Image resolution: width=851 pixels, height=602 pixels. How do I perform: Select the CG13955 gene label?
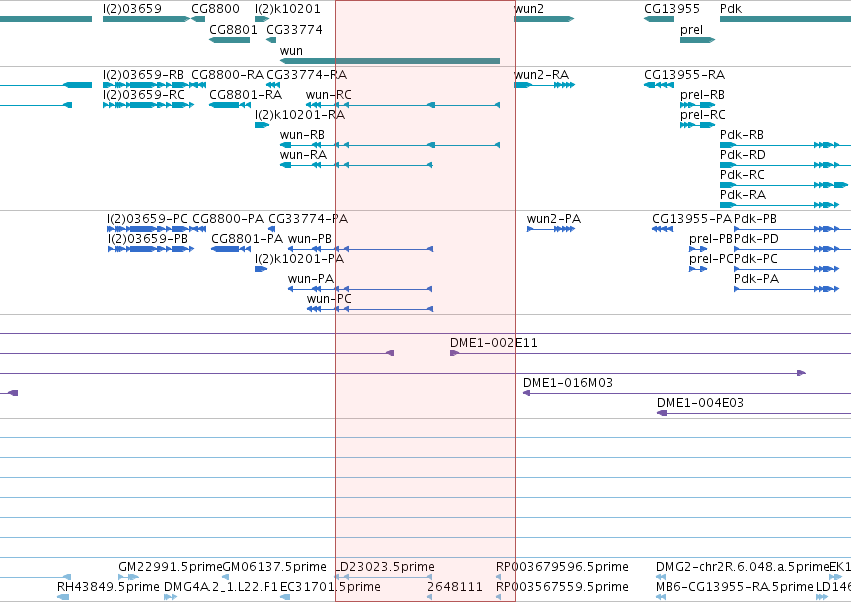[x=672, y=9]
